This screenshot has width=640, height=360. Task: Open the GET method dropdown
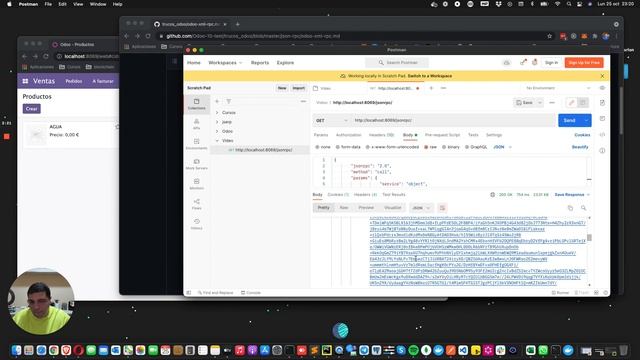click(x=331, y=120)
